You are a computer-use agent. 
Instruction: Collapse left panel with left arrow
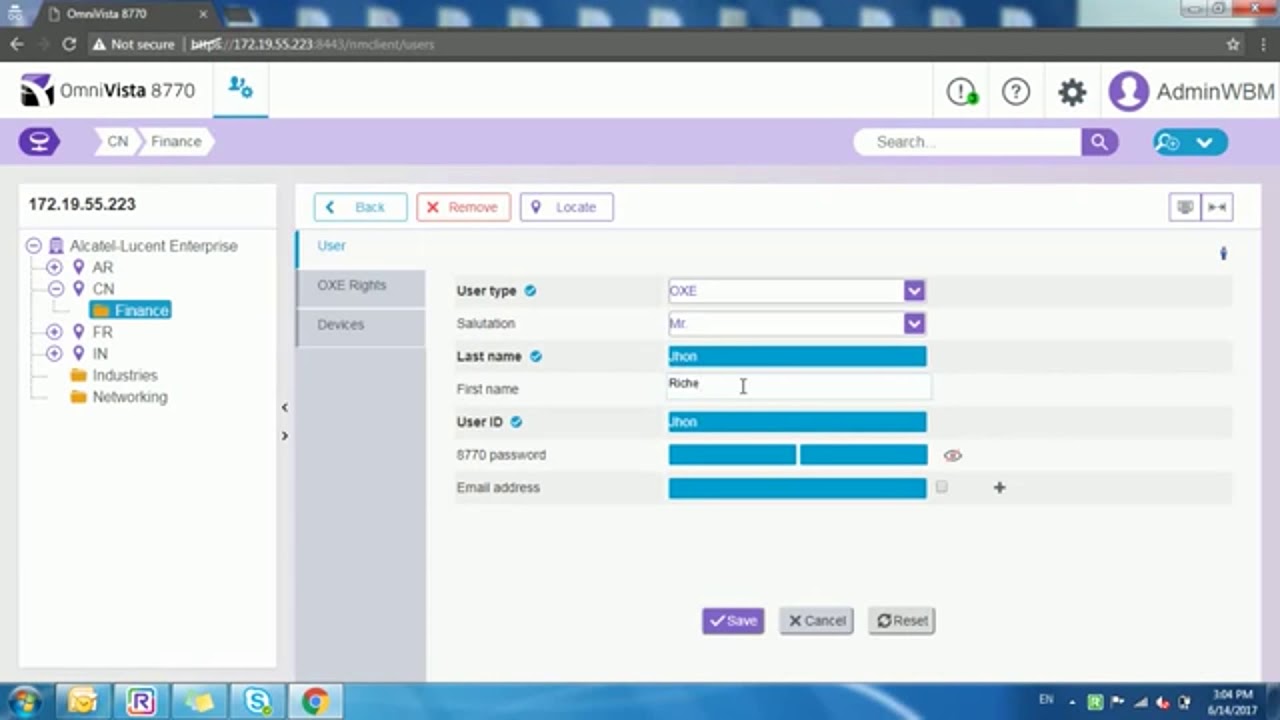(284, 407)
